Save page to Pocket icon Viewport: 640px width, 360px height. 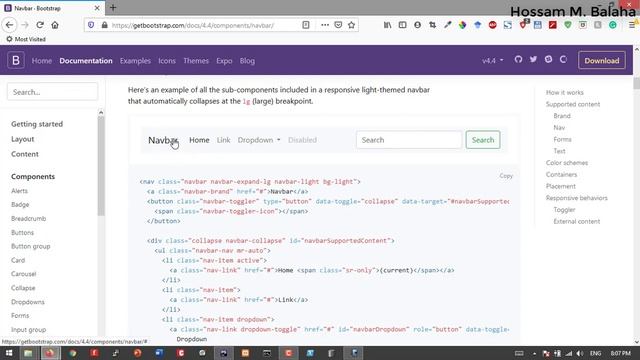(338, 25)
